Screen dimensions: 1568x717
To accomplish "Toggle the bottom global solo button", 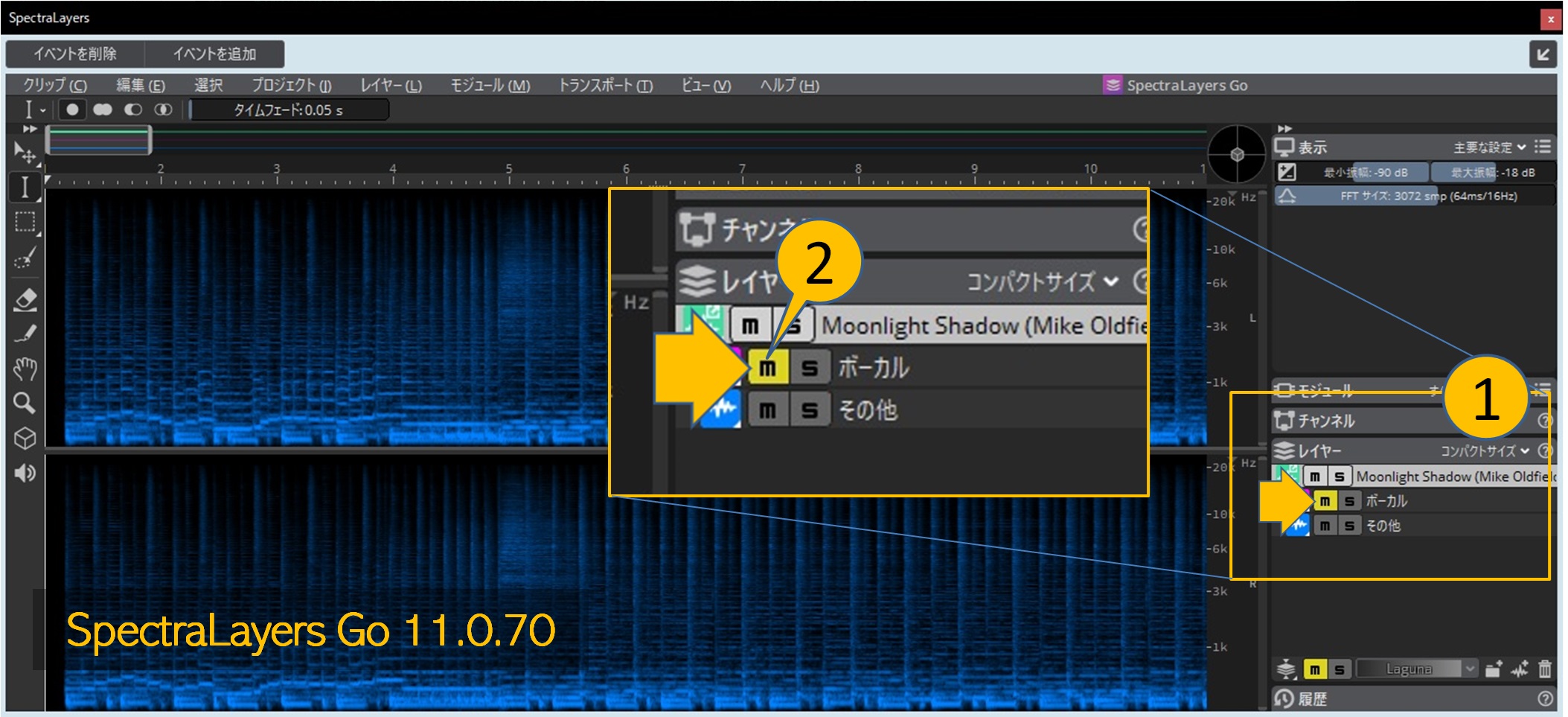I will tap(1340, 669).
